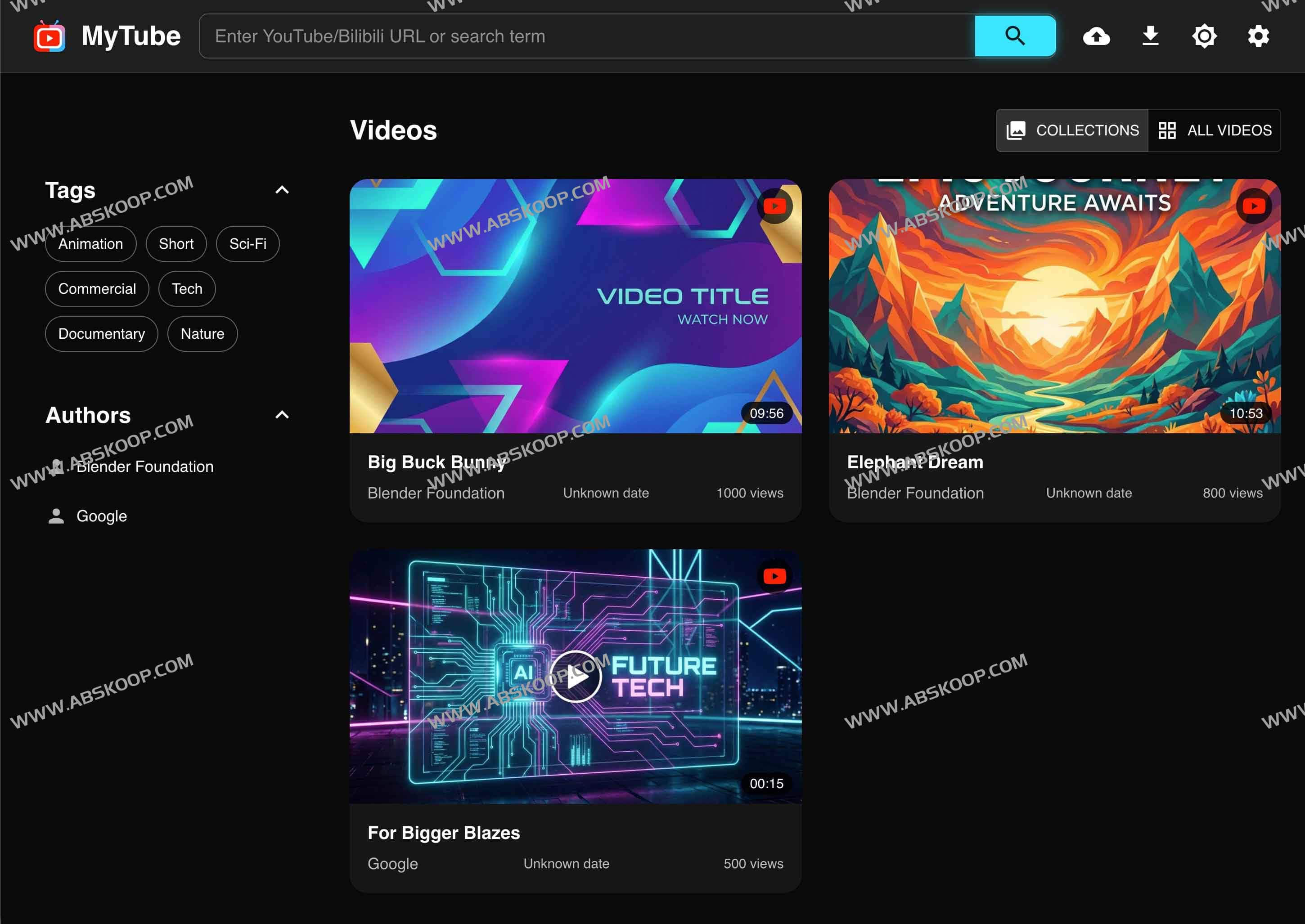1305x924 pixels.
Task: Click the search magnifier button
Action: tap(1015, 36)
